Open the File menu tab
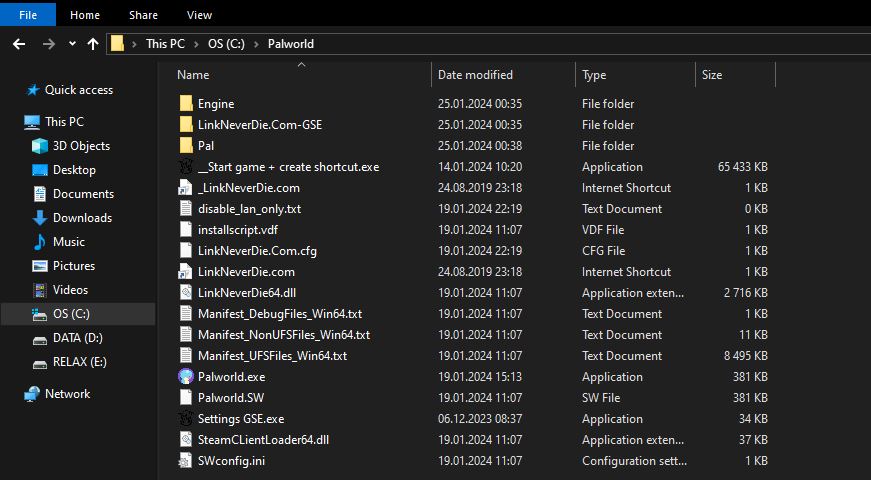This screenshot has height=480, width=871. click(x=28, y=15)
